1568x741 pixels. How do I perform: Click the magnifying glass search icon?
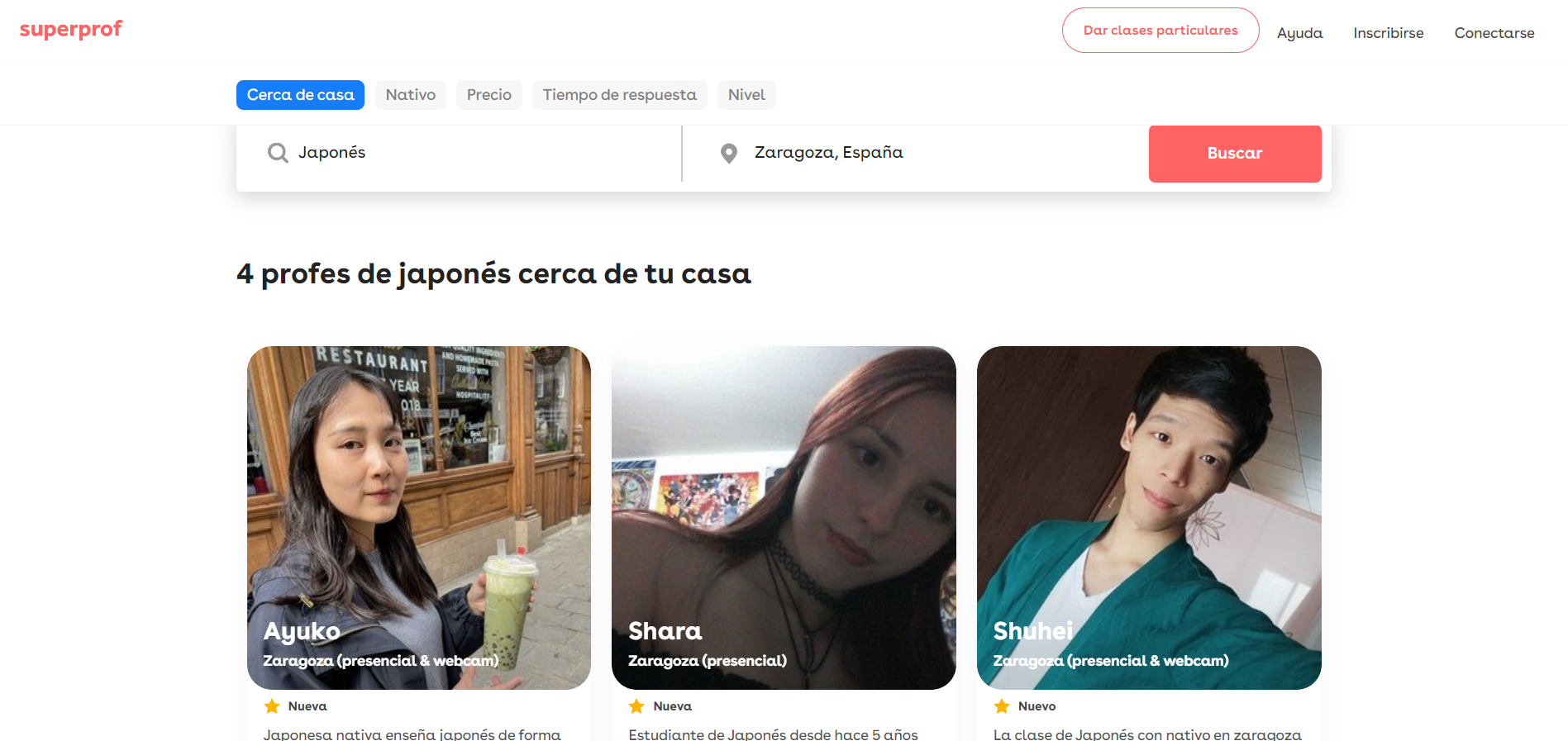point(278,153)
